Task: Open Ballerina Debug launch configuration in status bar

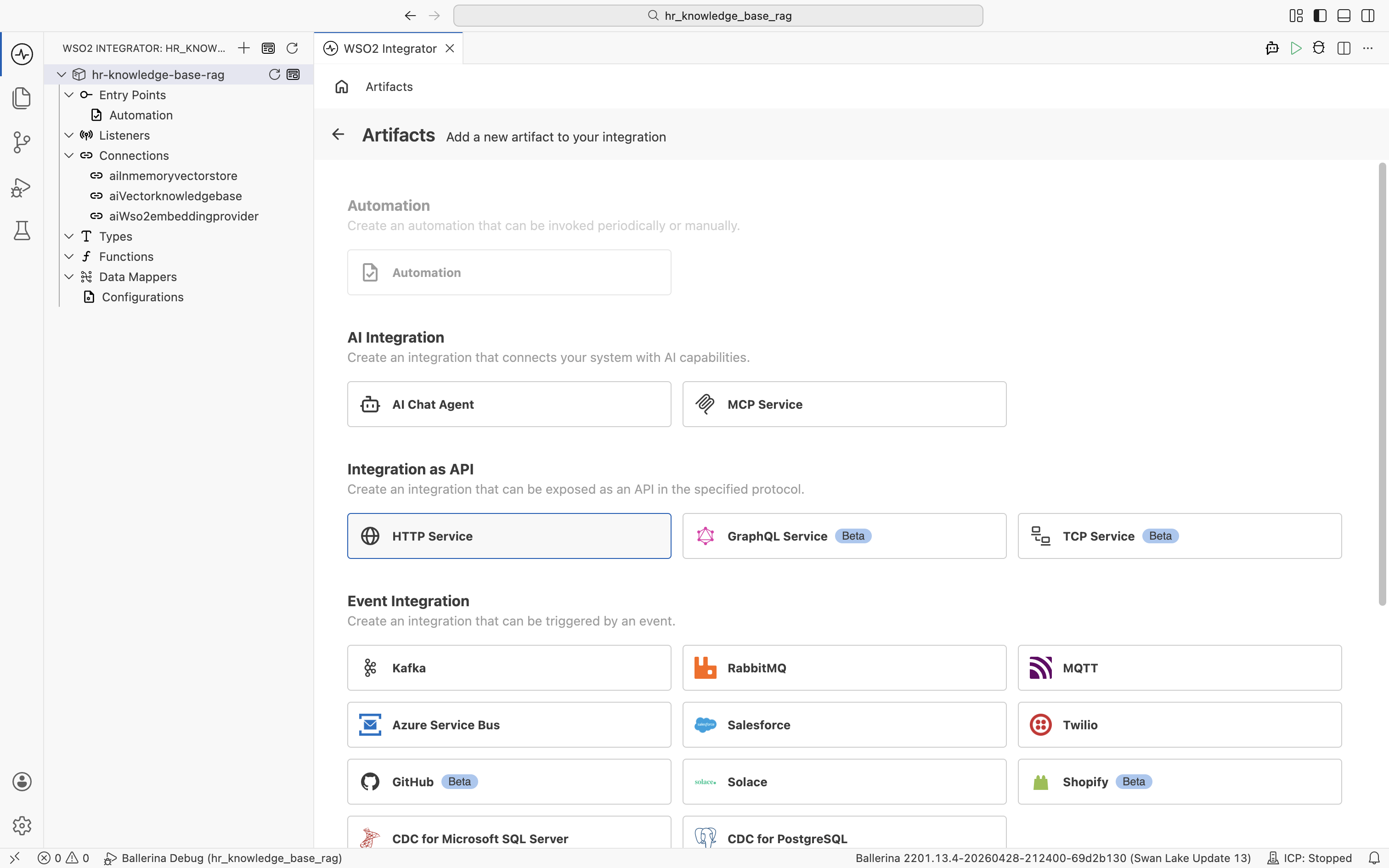Action: 223,858
